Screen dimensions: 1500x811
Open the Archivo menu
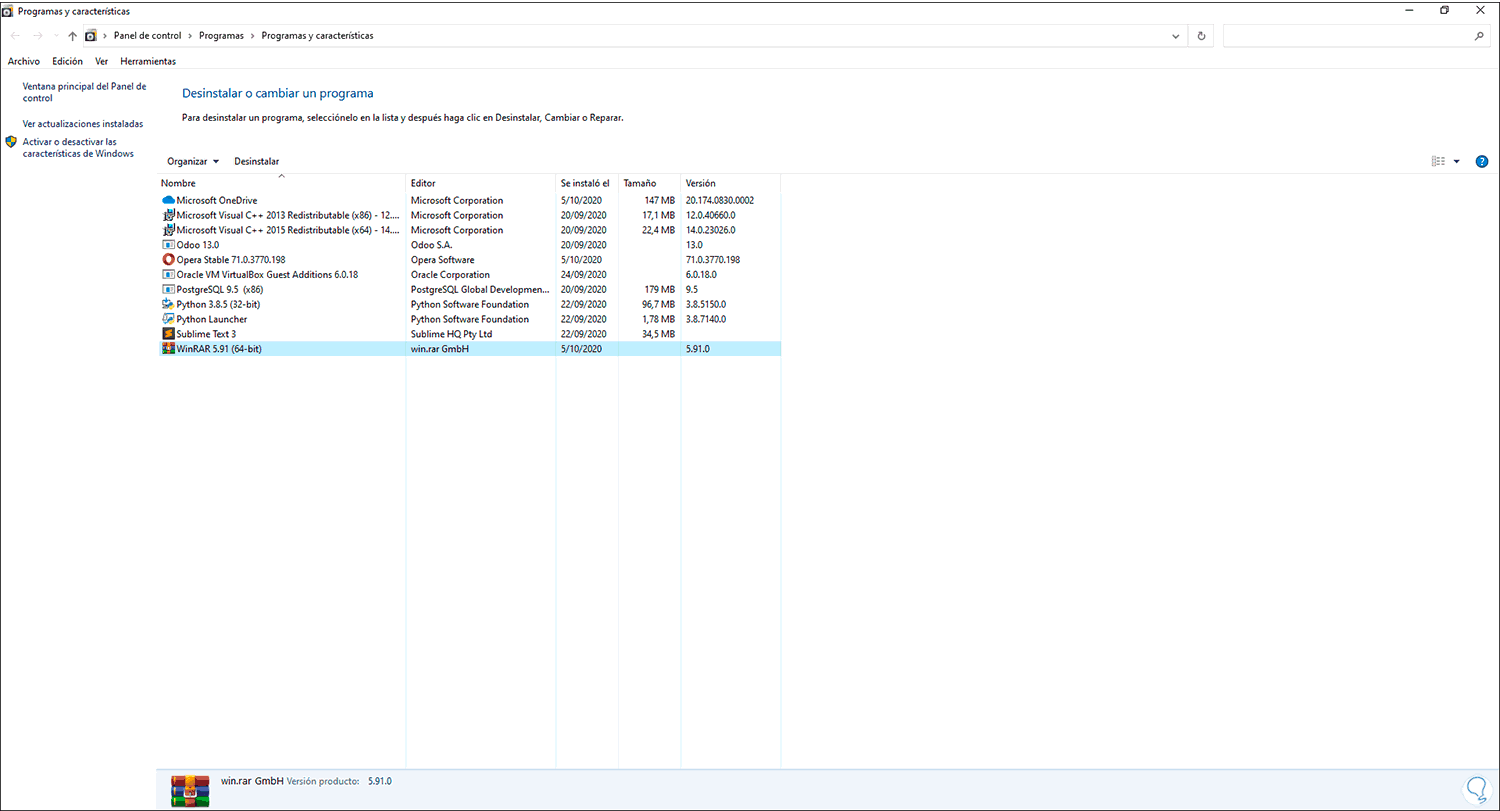(24, 61)
